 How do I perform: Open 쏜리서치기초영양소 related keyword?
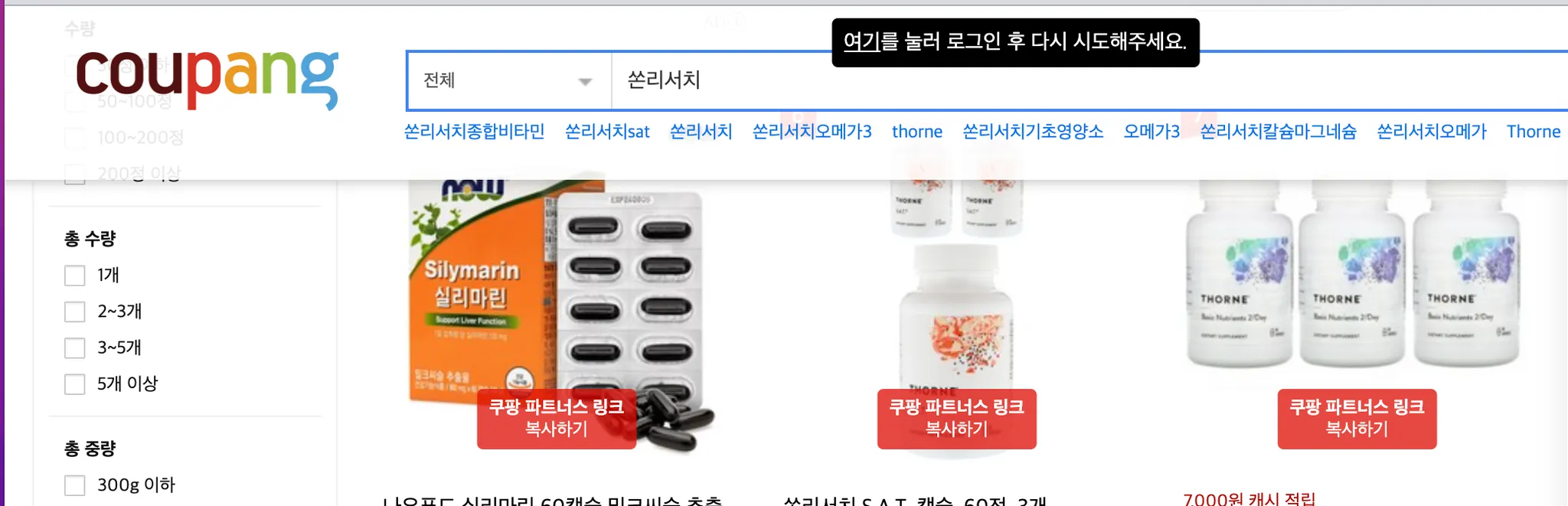[1033, 132]
